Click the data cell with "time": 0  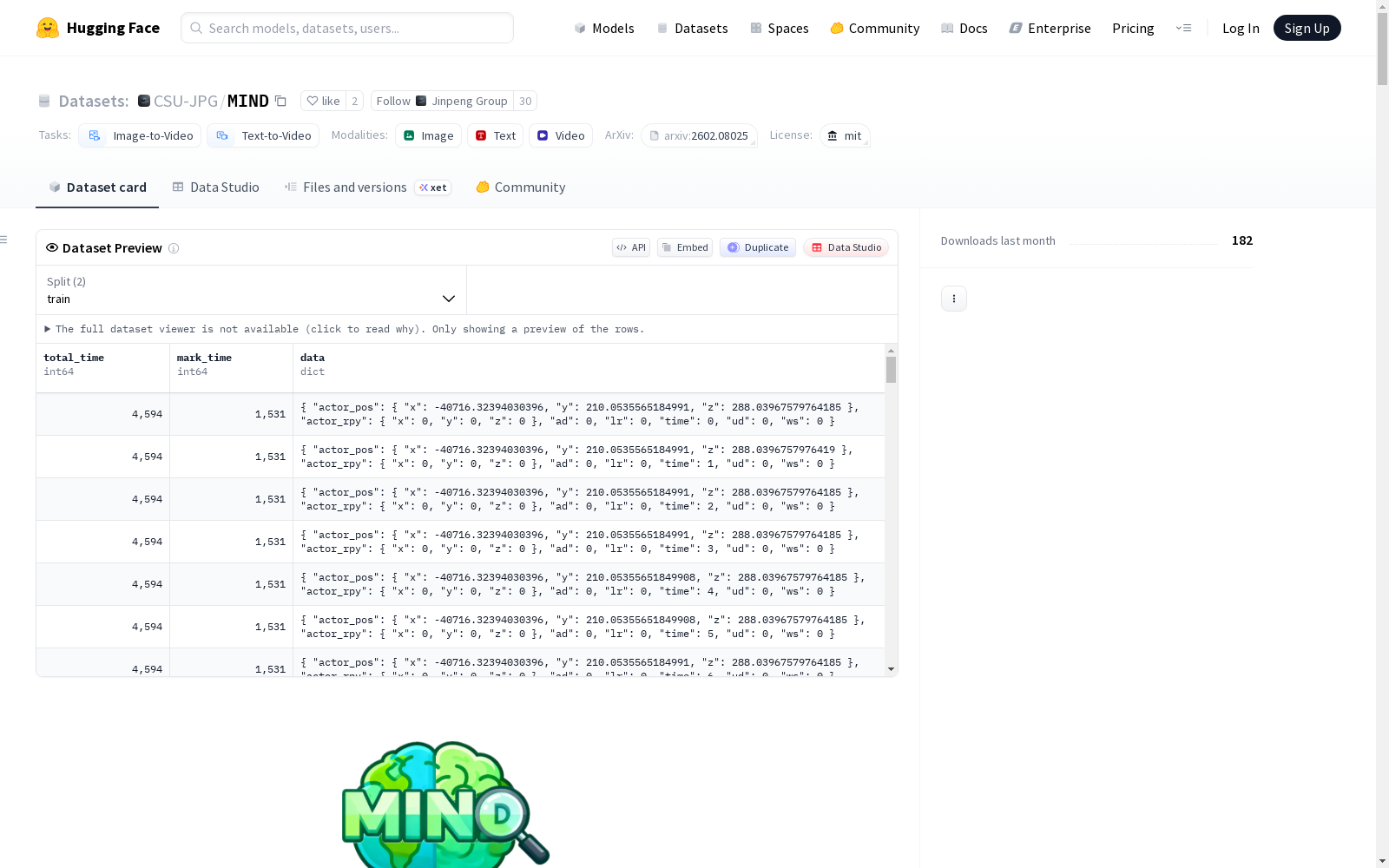tap(589, 414)
